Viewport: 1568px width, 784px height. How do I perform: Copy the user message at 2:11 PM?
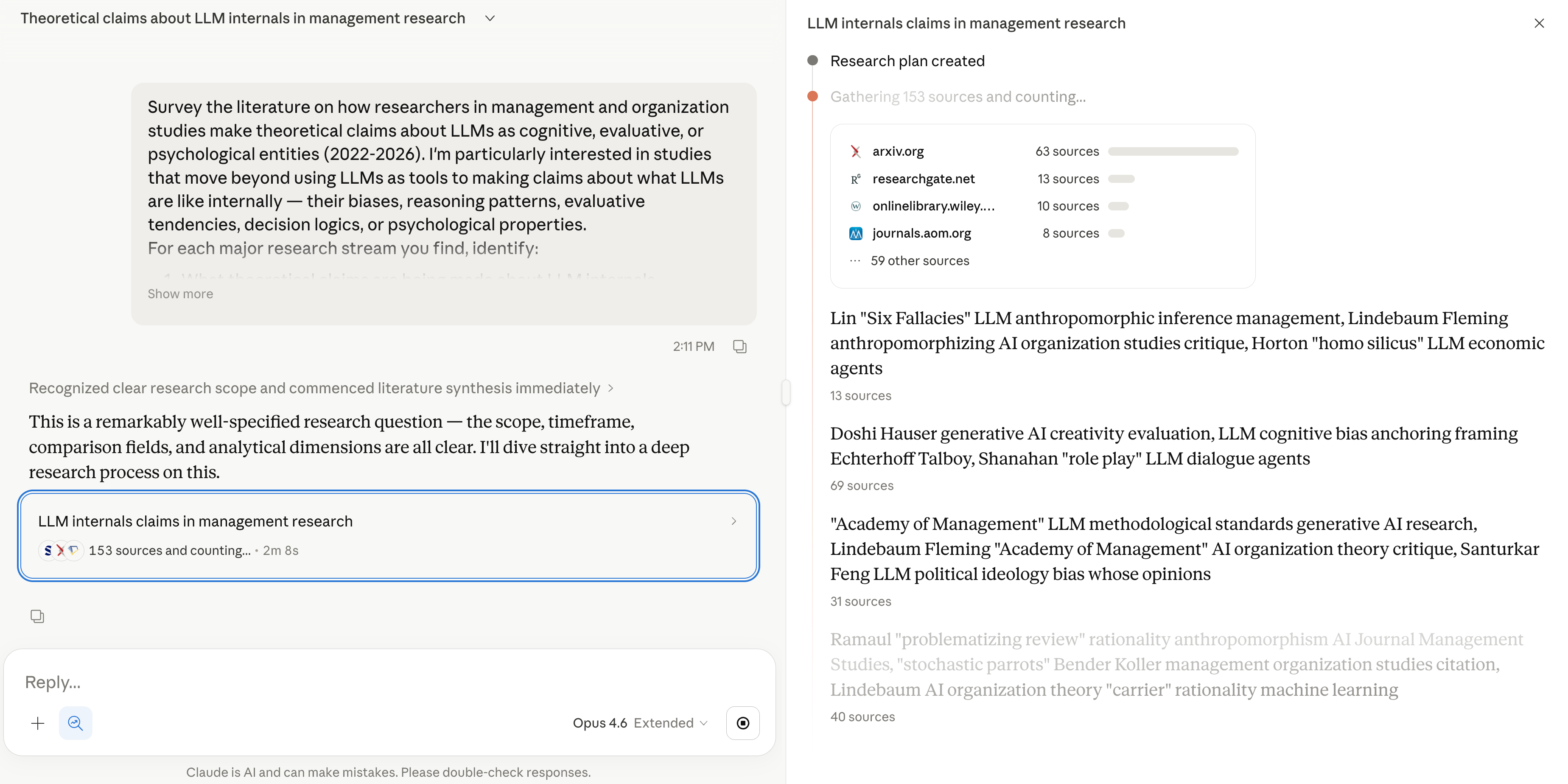[739, 346]
